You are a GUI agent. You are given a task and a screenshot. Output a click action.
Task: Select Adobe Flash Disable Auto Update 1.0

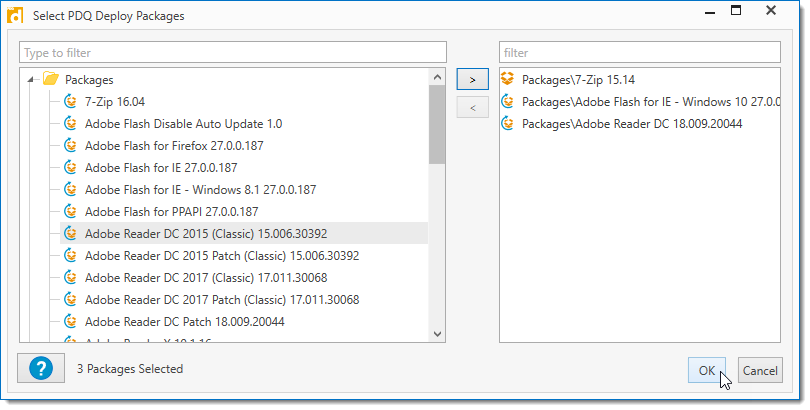[183, 123]
